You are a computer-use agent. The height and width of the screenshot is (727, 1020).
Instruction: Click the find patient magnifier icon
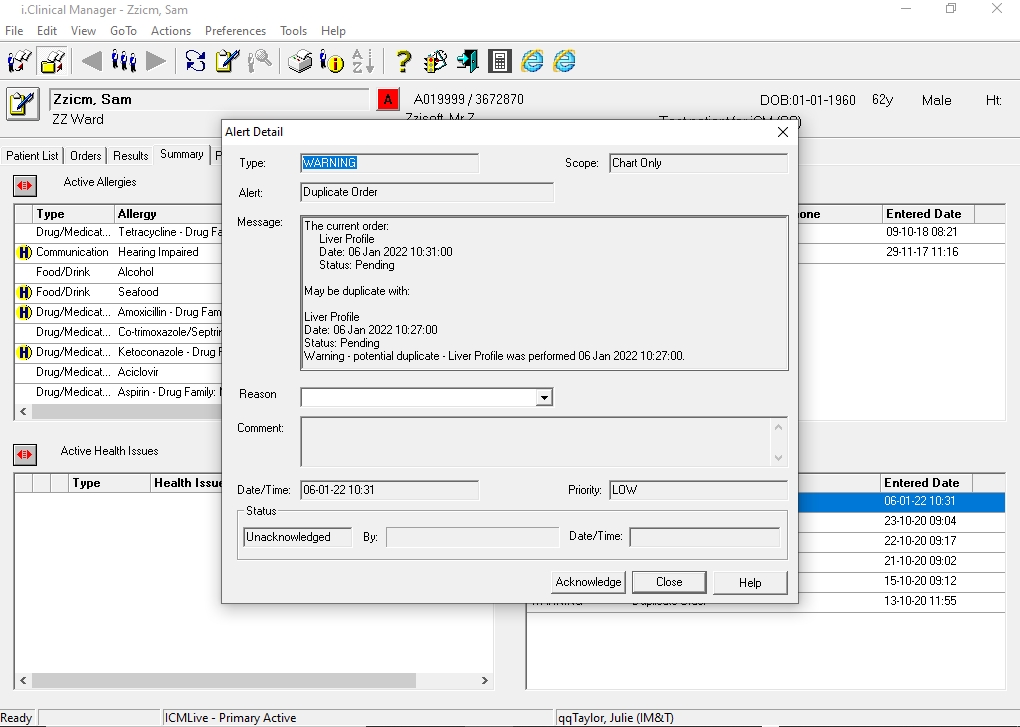(260, 61)
